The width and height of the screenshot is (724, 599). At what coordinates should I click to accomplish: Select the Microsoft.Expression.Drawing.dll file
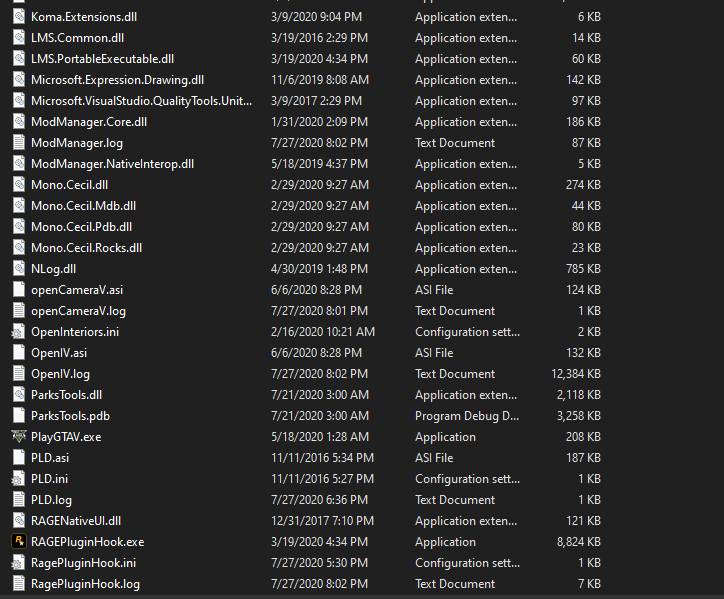[x=118, y=80]
